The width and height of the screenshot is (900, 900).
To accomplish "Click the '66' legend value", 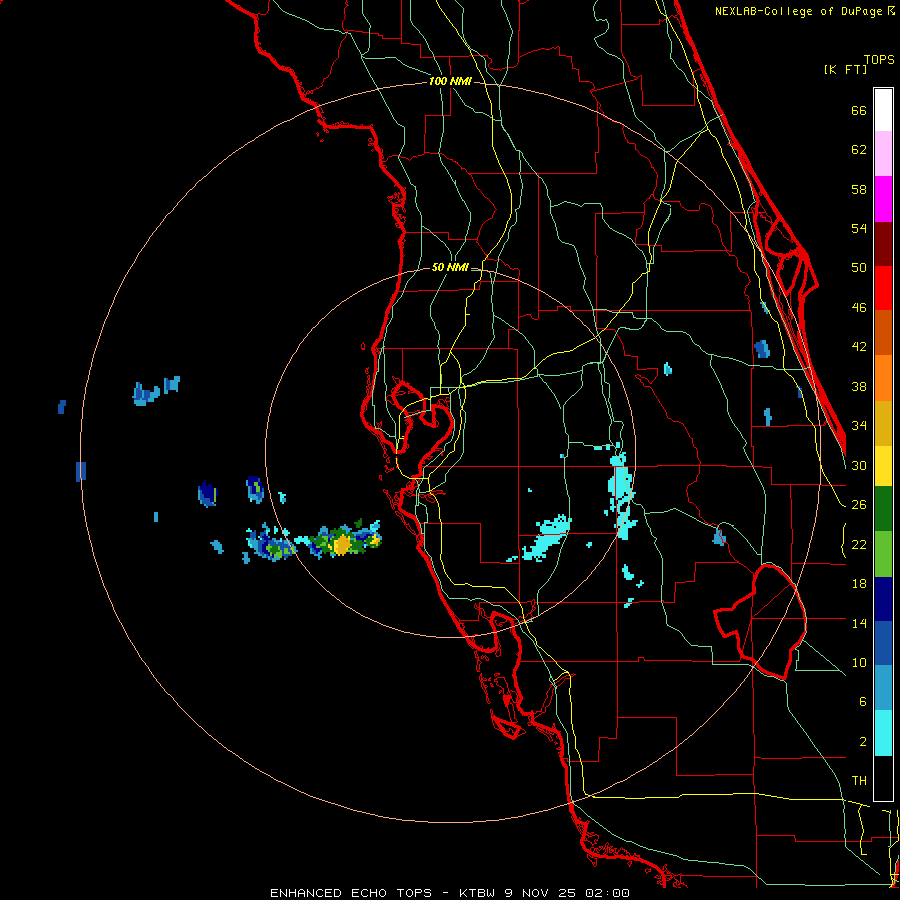I will (x=859, y=110).
